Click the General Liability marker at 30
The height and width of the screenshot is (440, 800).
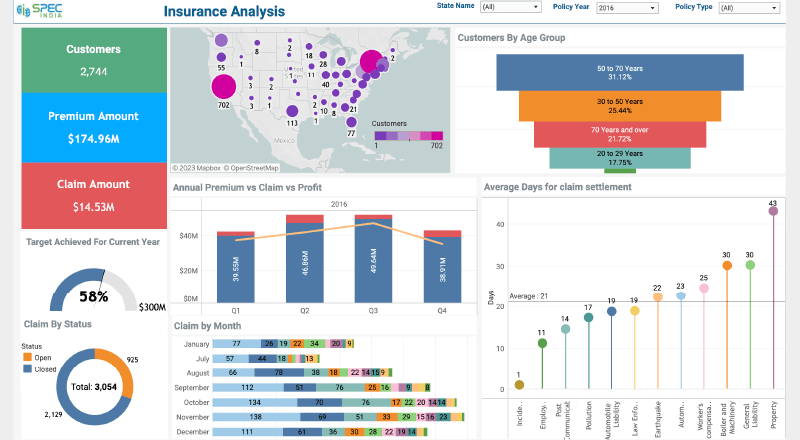click(x=750, y=265)
